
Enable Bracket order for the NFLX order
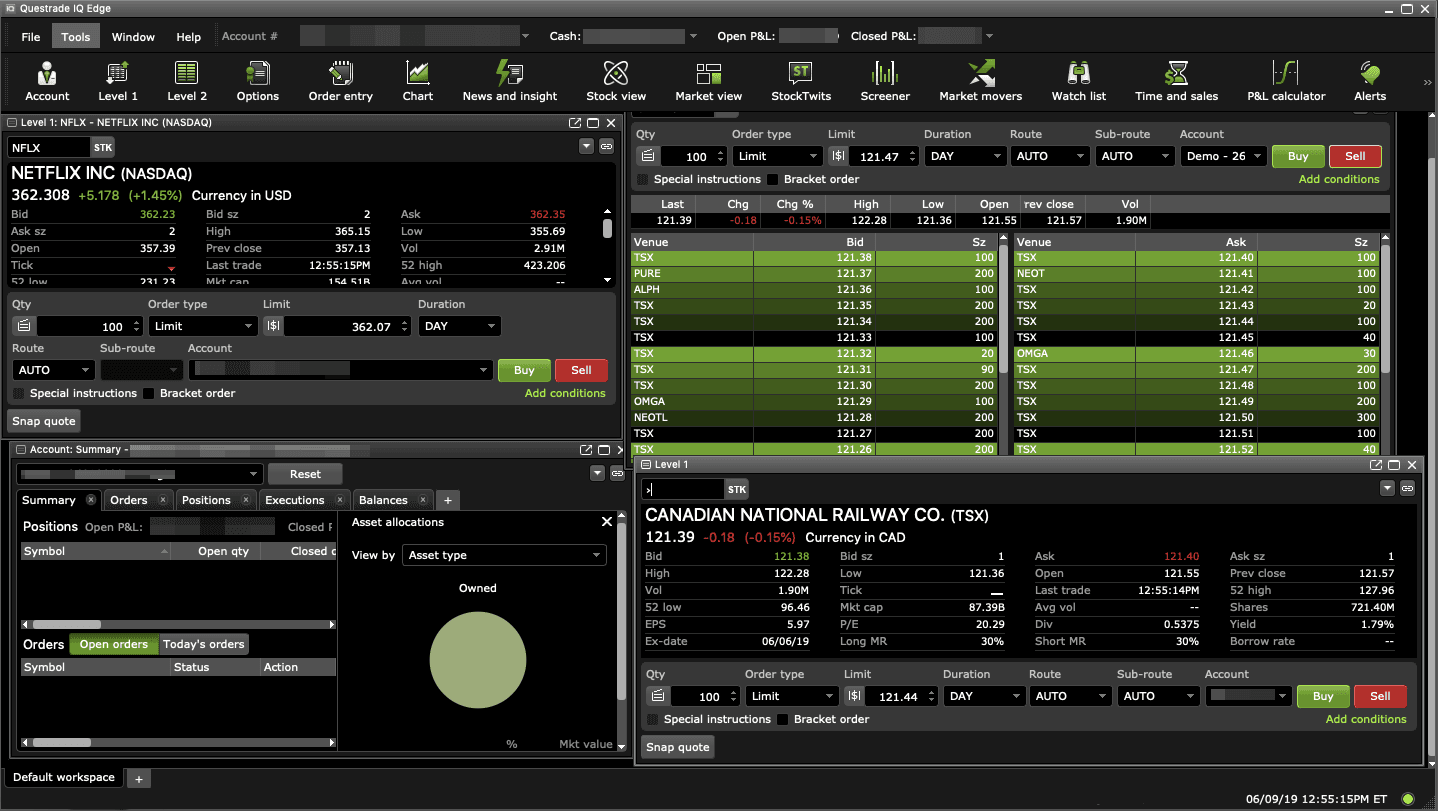[146, 393]
